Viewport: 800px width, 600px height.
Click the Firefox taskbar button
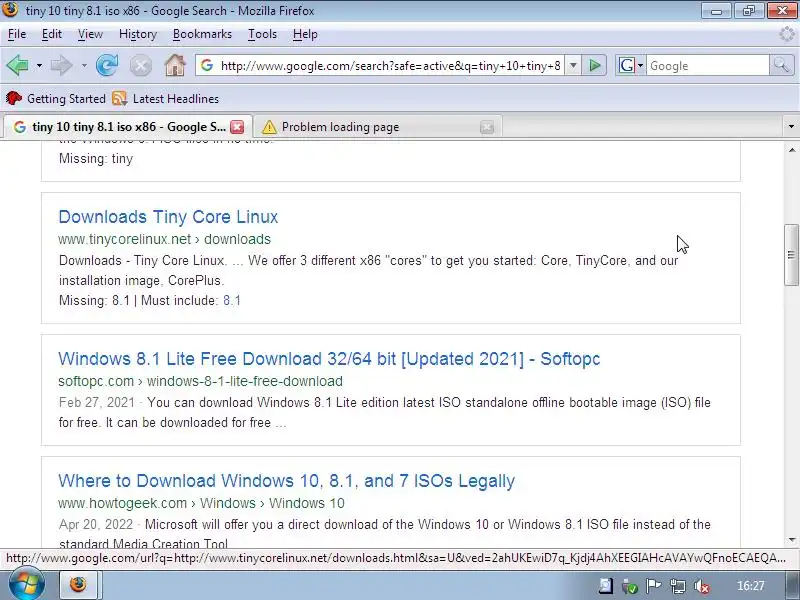click(x=79, y=585)
